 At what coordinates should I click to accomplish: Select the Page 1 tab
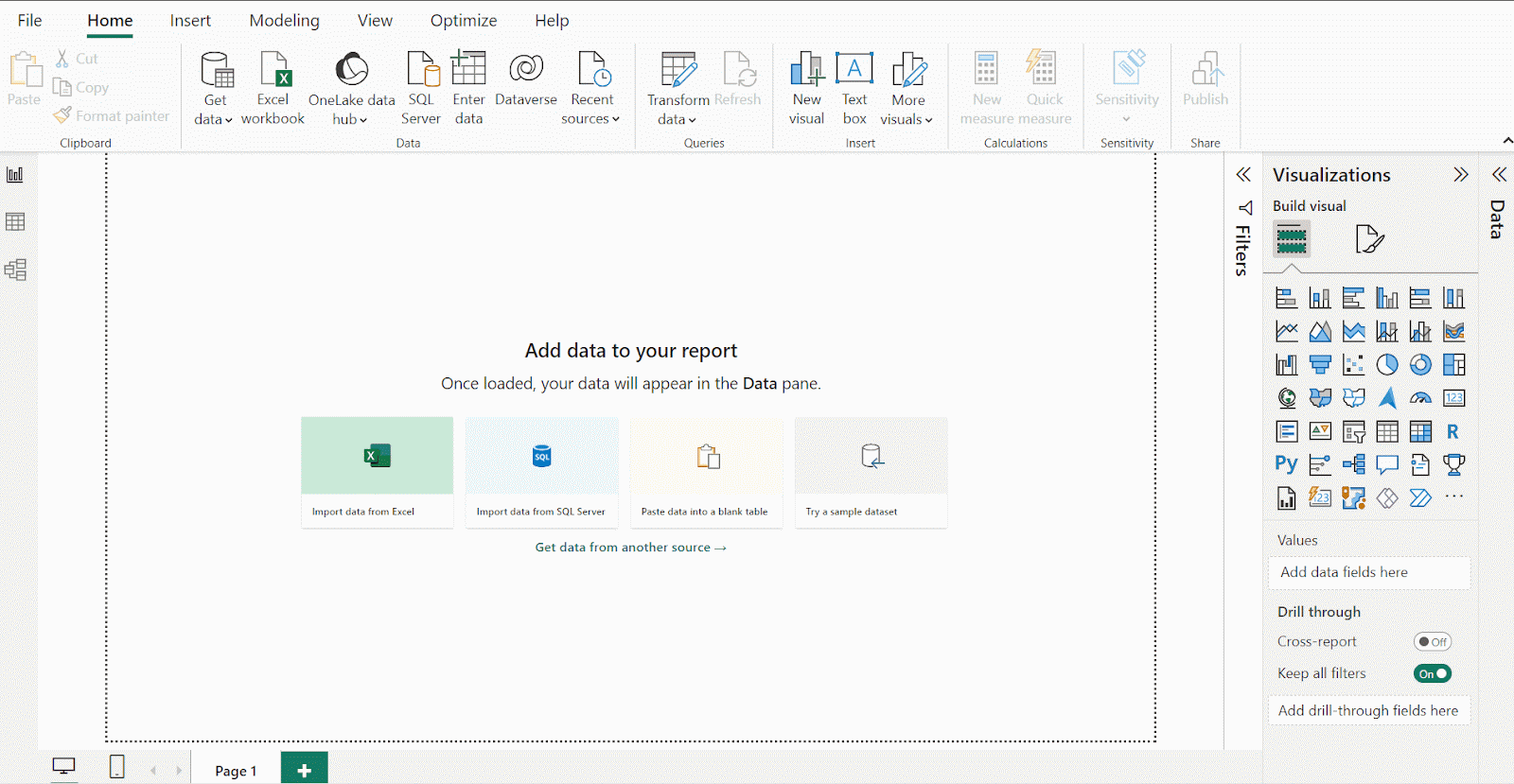(x=236, y=771)
